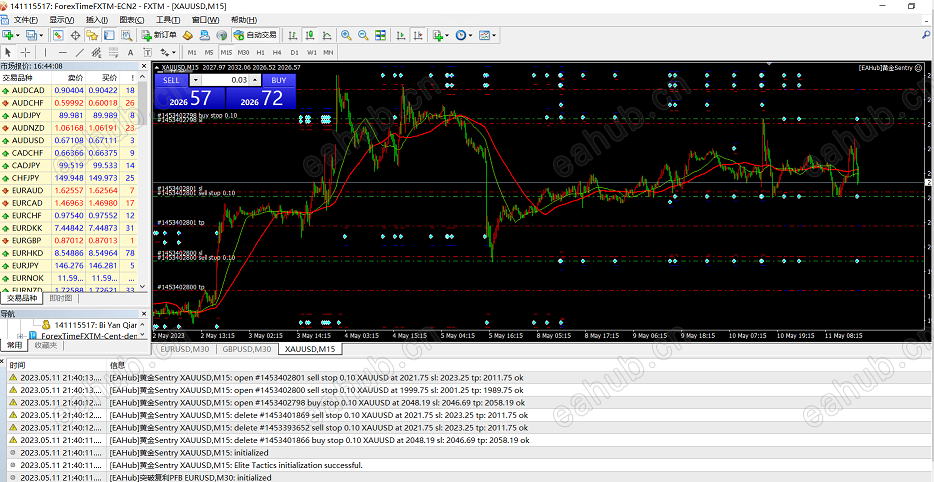Select the crosshair tool

[26, 52]
